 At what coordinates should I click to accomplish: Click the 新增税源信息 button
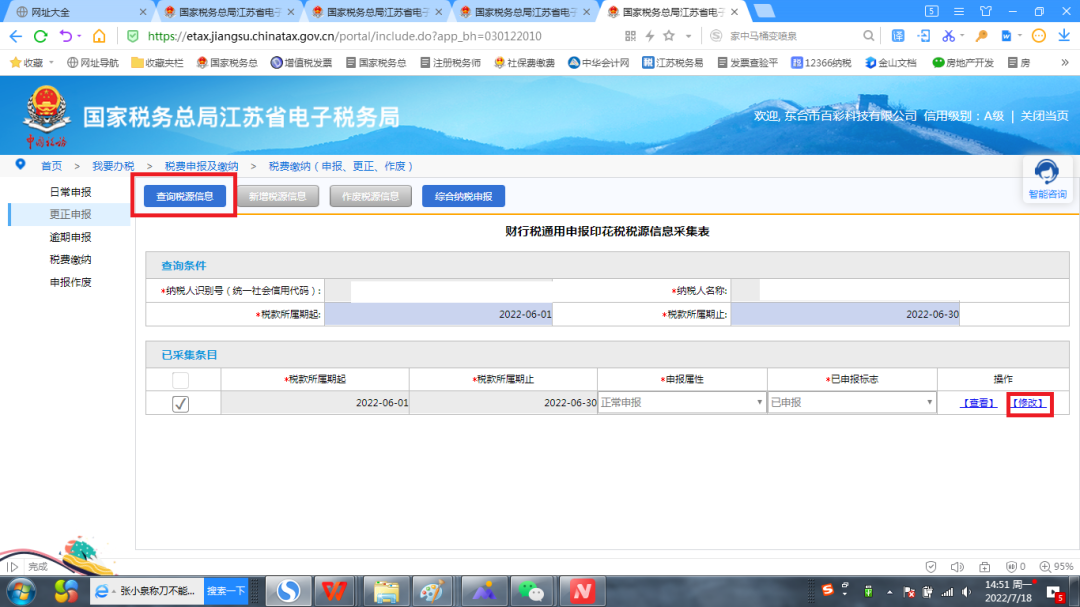tap(278, 196)
